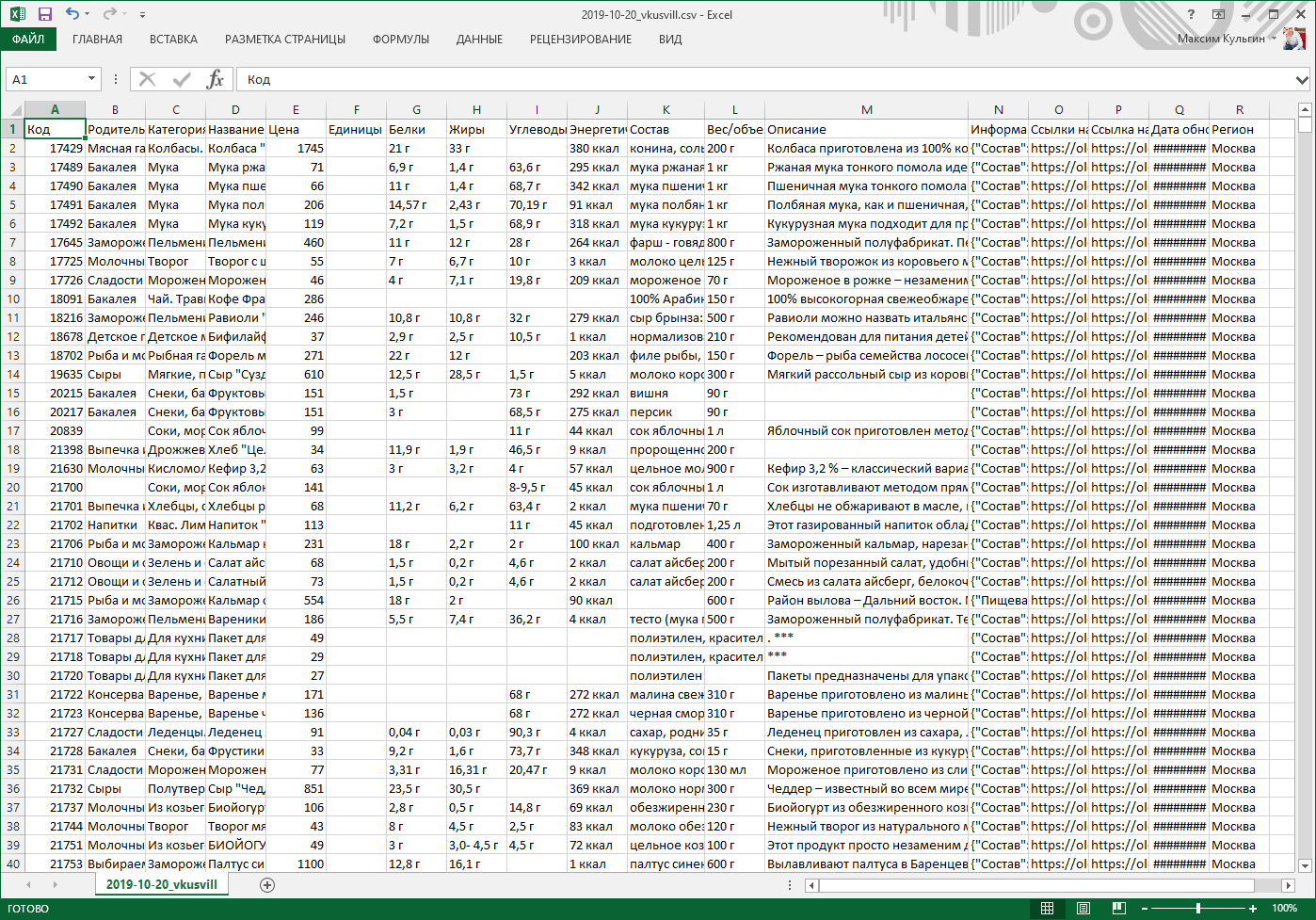Select column Q header

[1179, 109]
